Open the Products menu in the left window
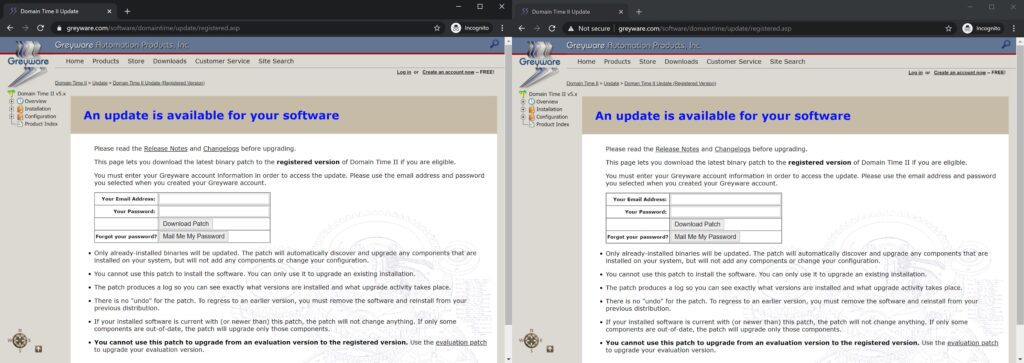 [x=105, y=61]
